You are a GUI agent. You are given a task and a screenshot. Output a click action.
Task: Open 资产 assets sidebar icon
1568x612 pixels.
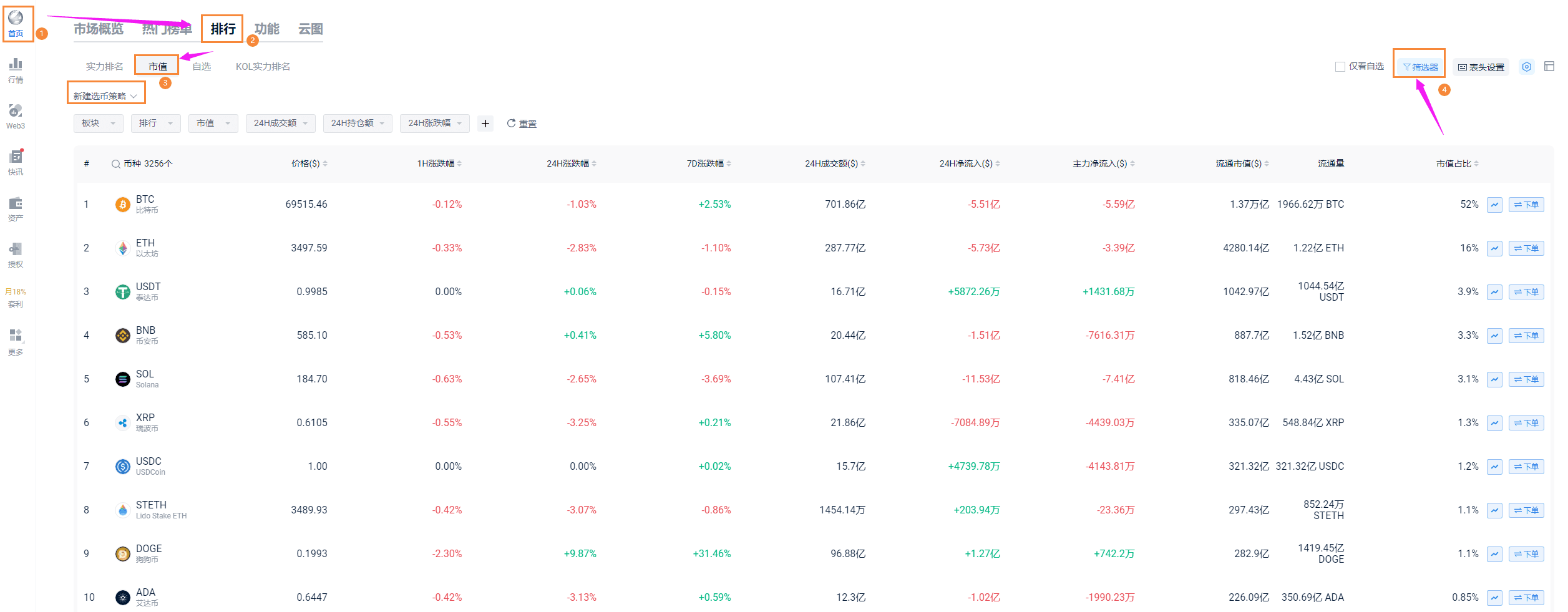pyautogui.click(x=16, y=209)
